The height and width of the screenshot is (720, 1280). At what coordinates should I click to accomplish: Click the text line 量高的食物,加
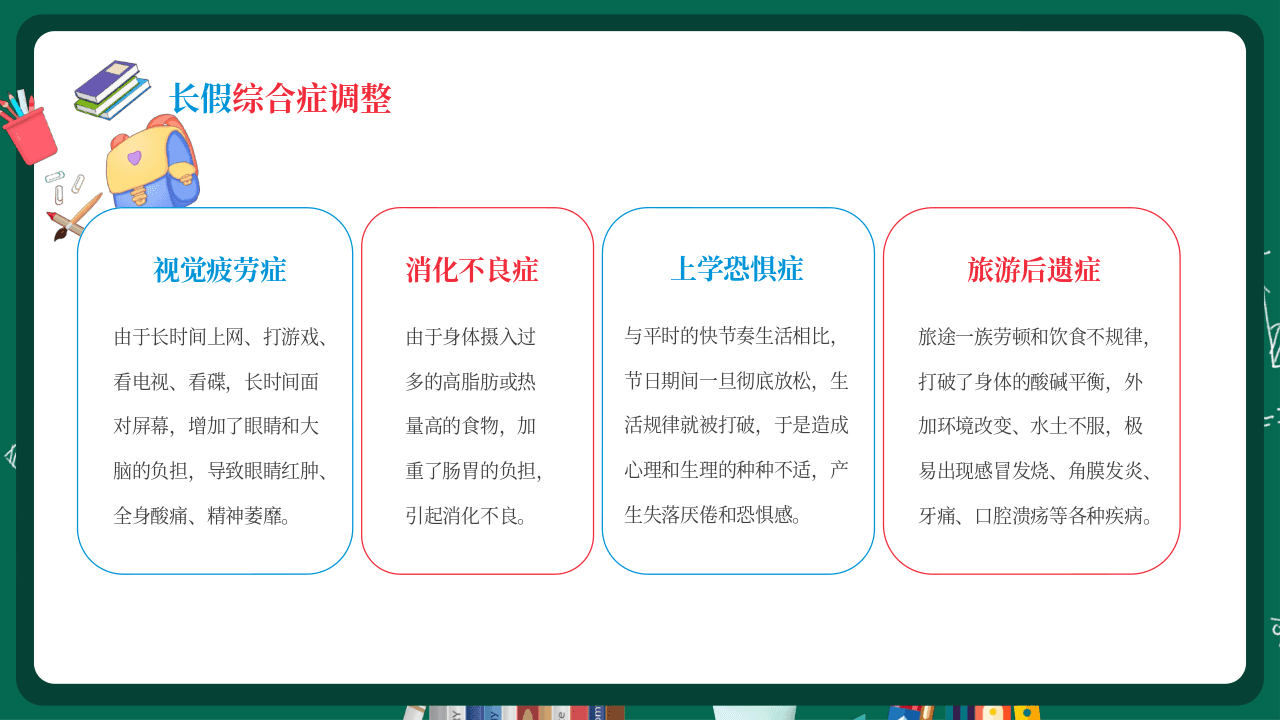(x=471, y=427)
